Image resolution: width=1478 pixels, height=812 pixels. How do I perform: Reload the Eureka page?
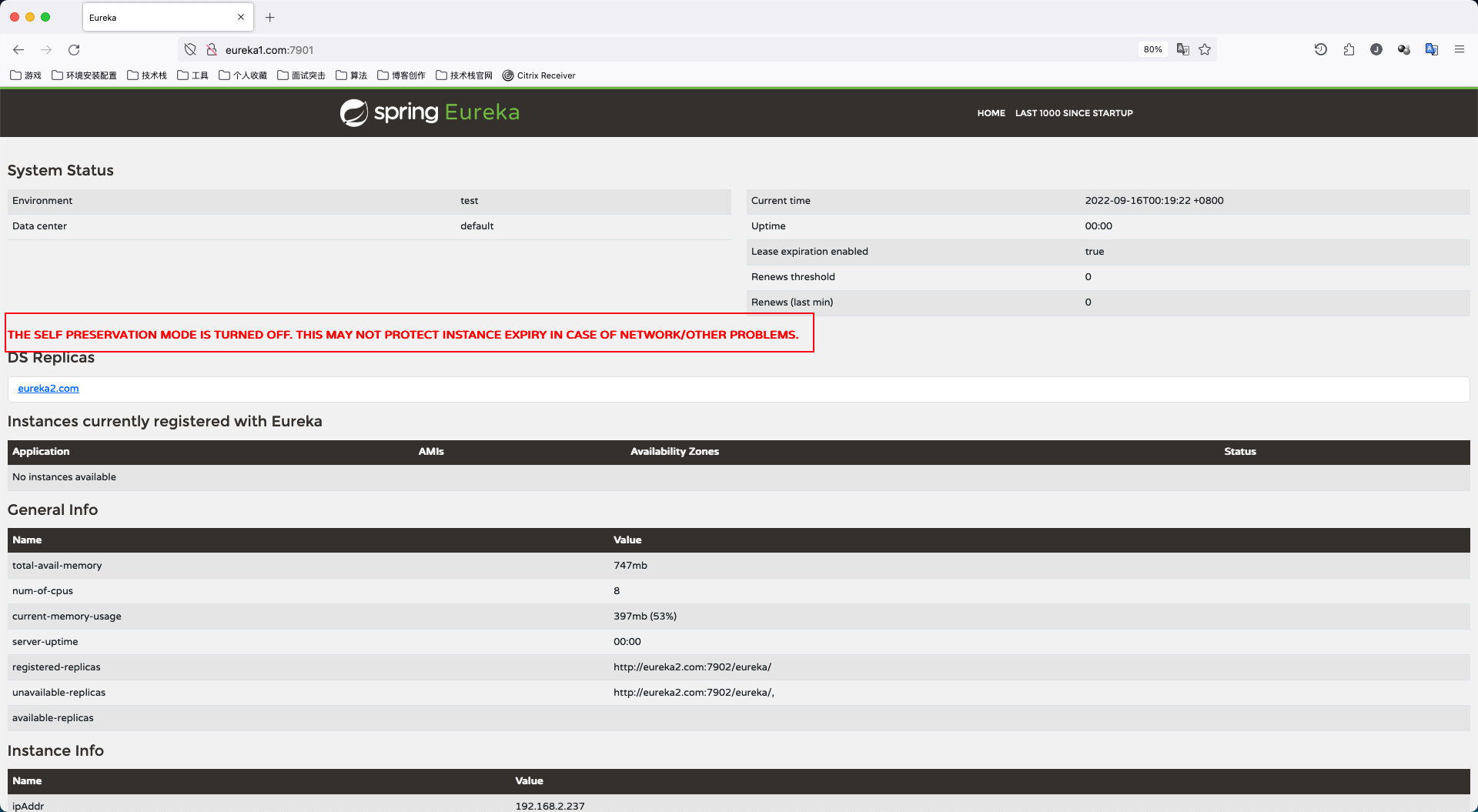pyautogui.click(x=74, y=50)
